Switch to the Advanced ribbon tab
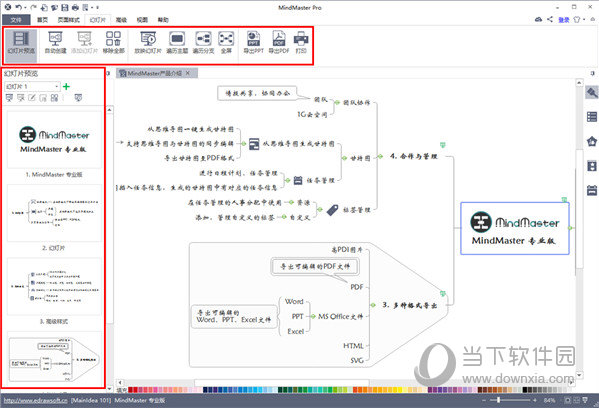599x408 pixels. coord(121,20)
